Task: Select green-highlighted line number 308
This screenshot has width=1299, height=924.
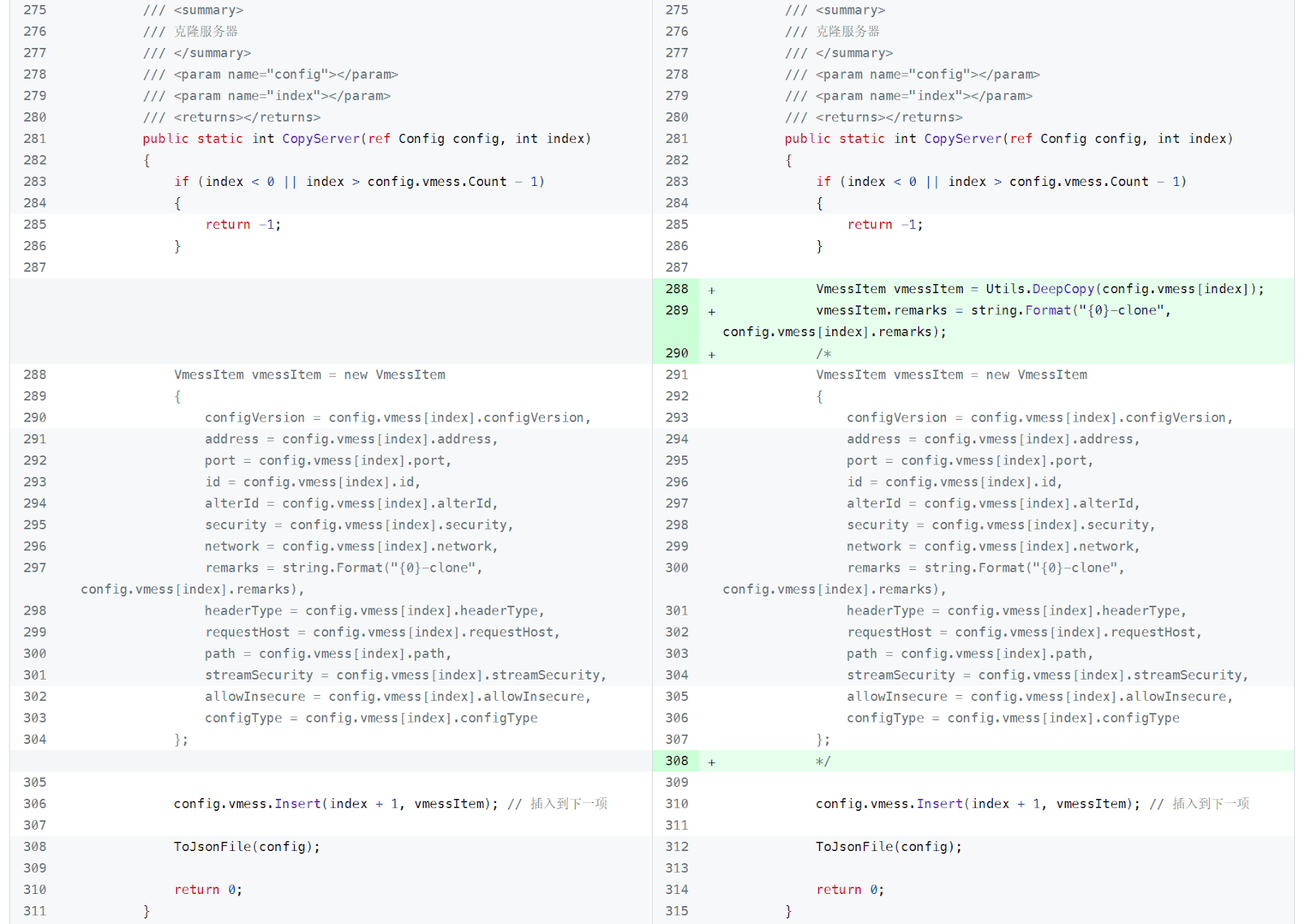Action: 676,761
